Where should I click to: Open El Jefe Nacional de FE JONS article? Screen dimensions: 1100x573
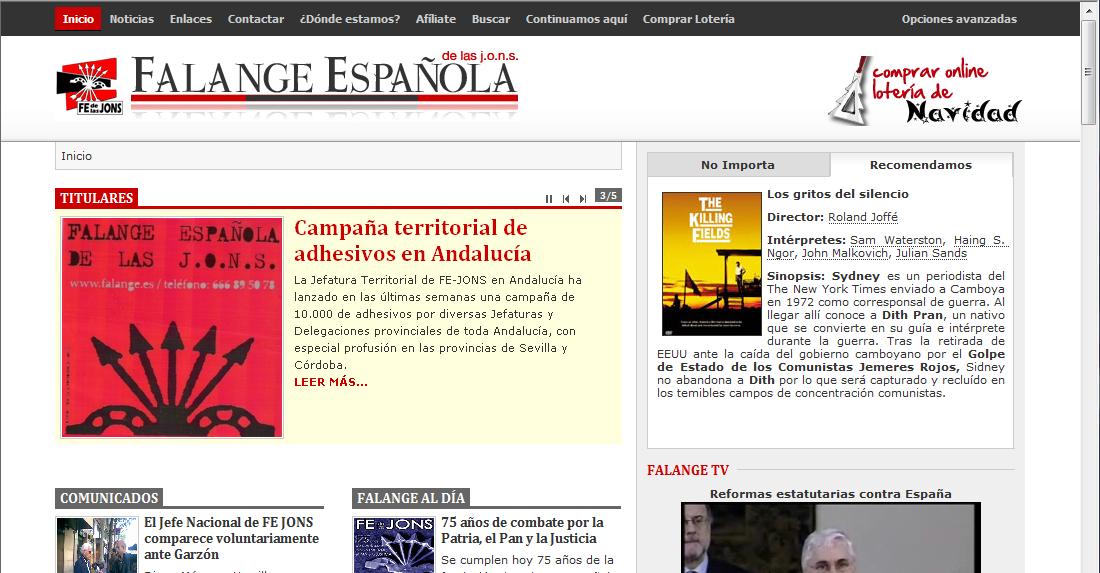click(x=232, y=539)
